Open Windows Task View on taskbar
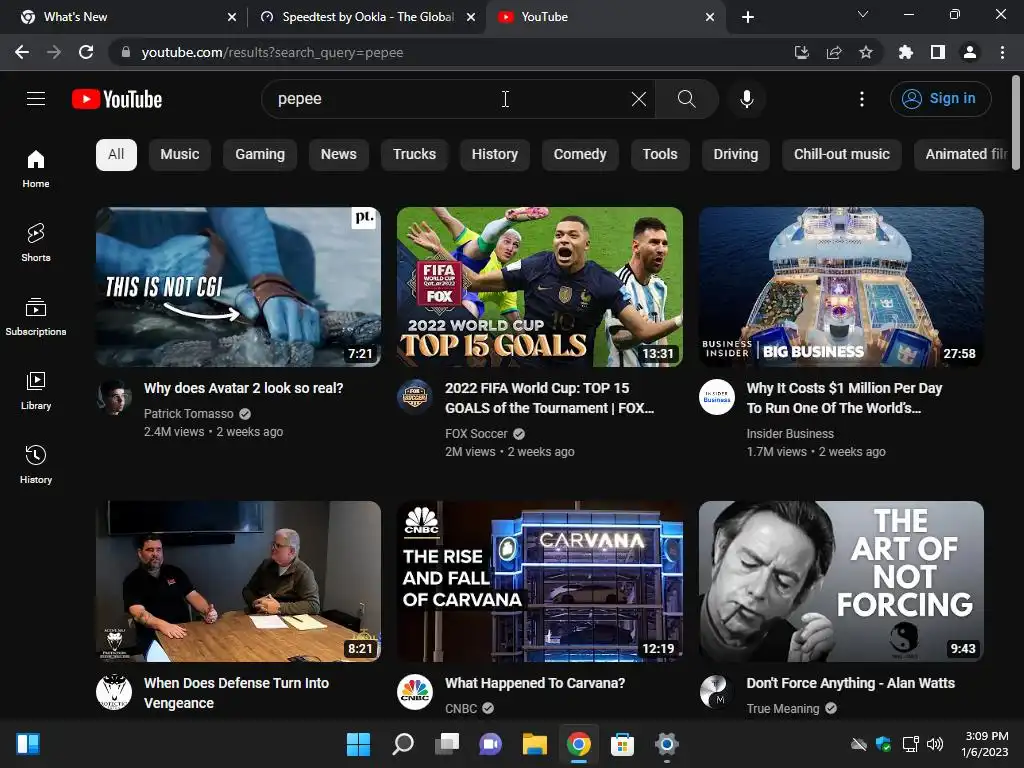The height and width of the screenshot is (768, 1024). 447,744
